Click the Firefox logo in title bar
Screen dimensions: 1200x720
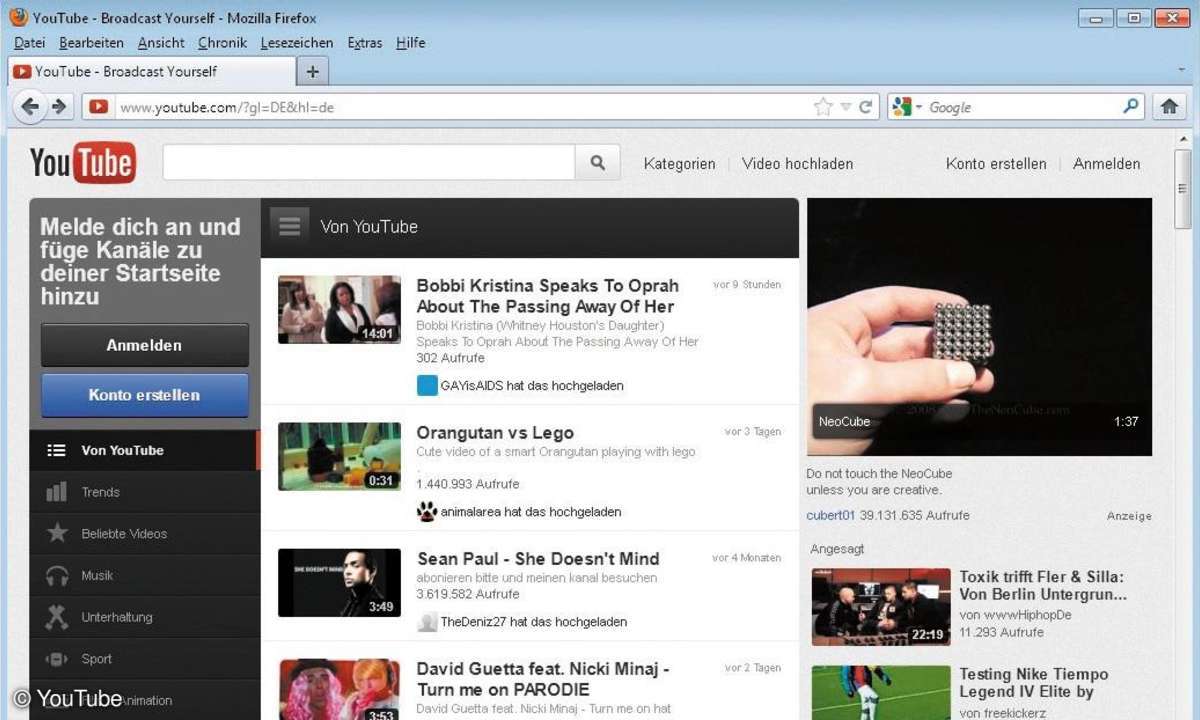18,16
